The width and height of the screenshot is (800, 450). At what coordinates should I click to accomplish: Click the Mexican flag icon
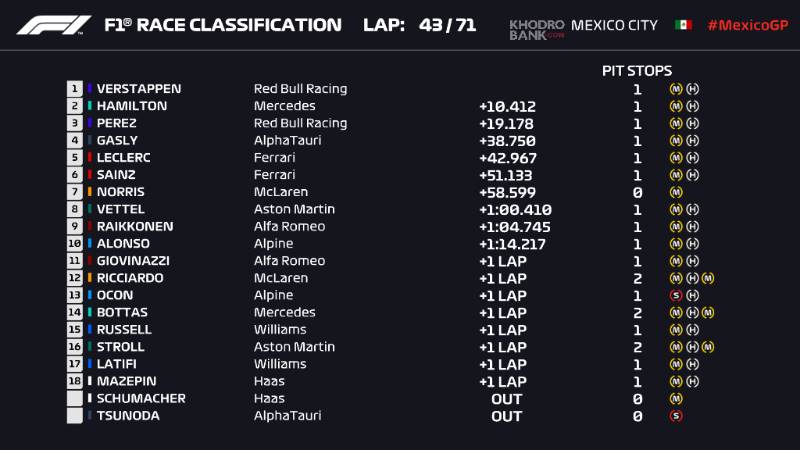point(683,25)
